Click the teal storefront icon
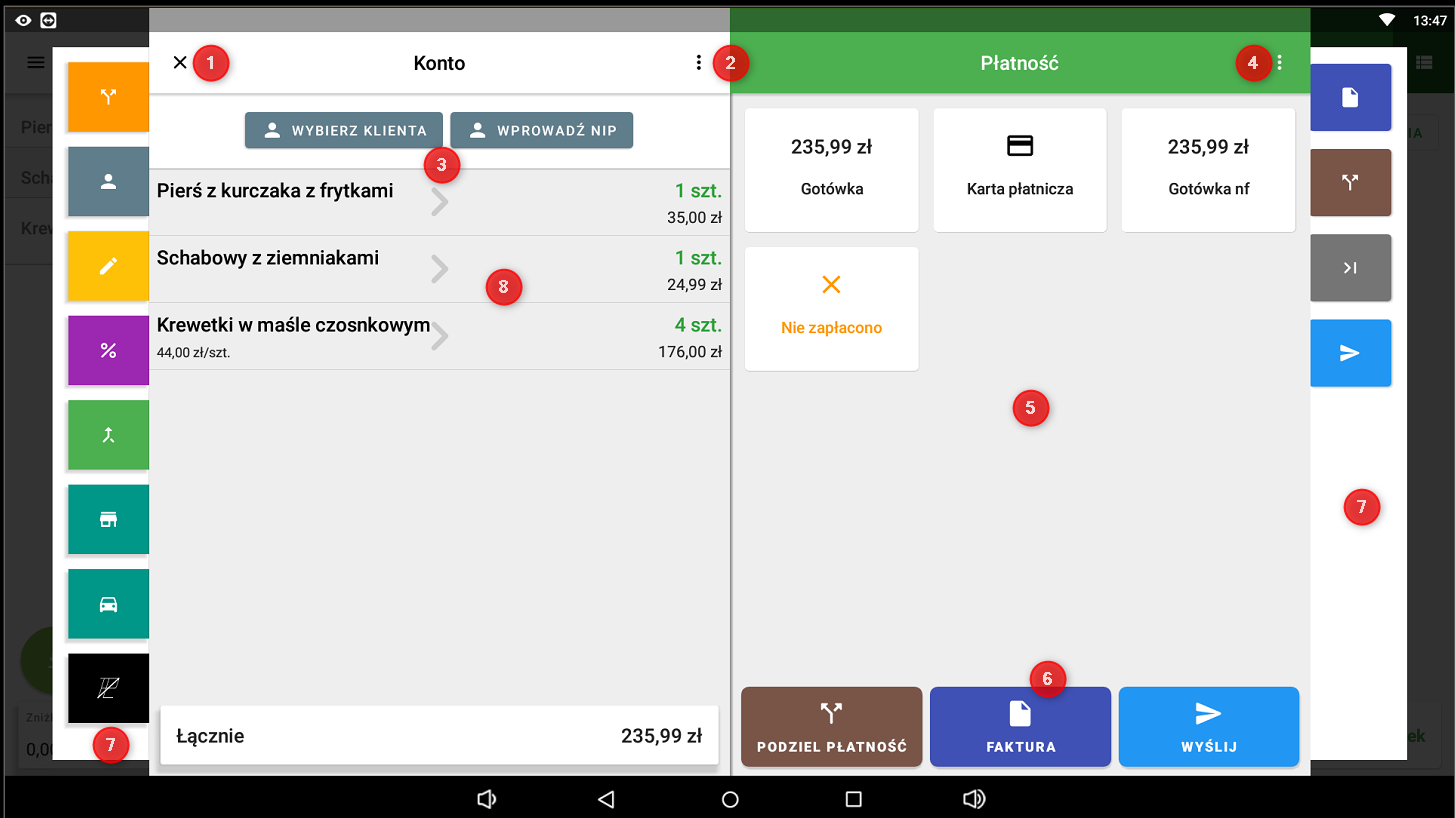Image resolution: width=1455 pixels, height=818 pixels. 108,519
